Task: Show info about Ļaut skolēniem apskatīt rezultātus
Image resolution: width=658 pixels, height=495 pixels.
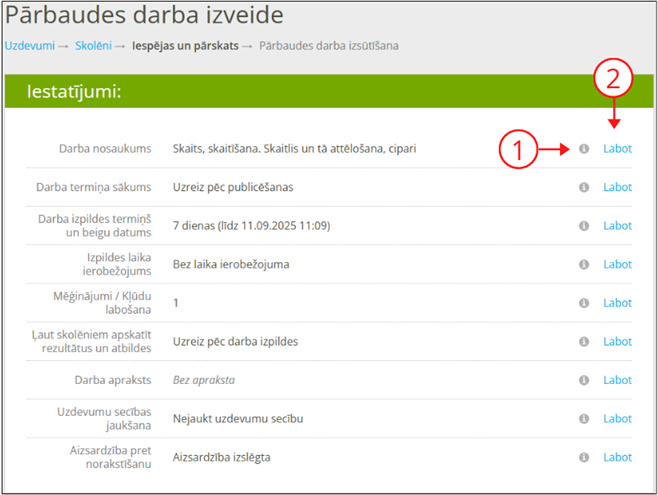Action: click(584, 342)
